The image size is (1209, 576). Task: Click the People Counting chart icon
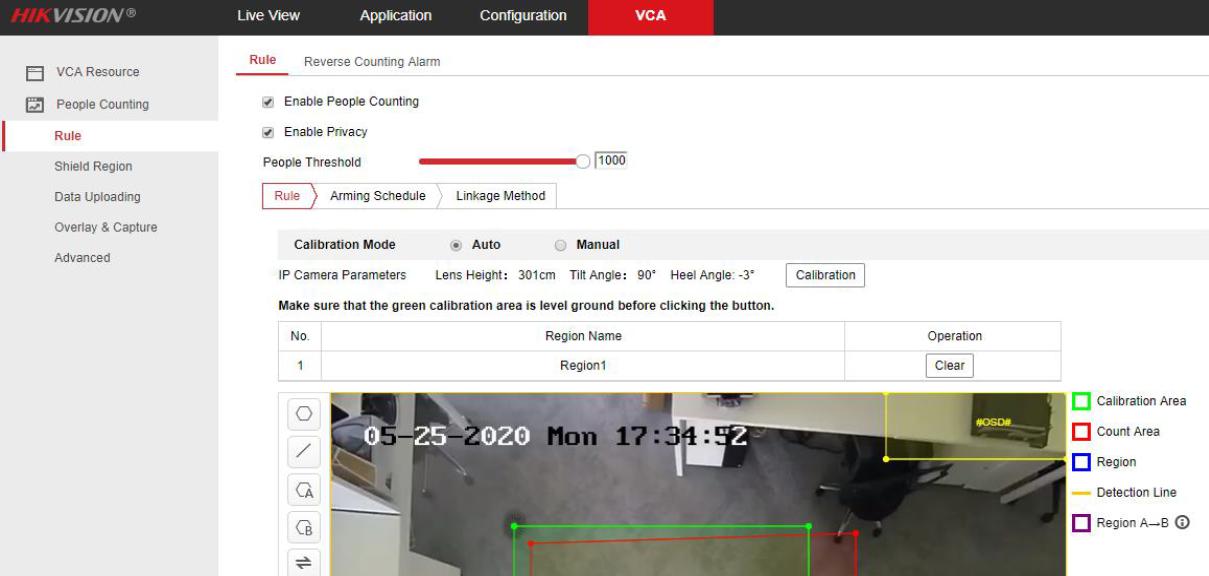pos(35,104)
